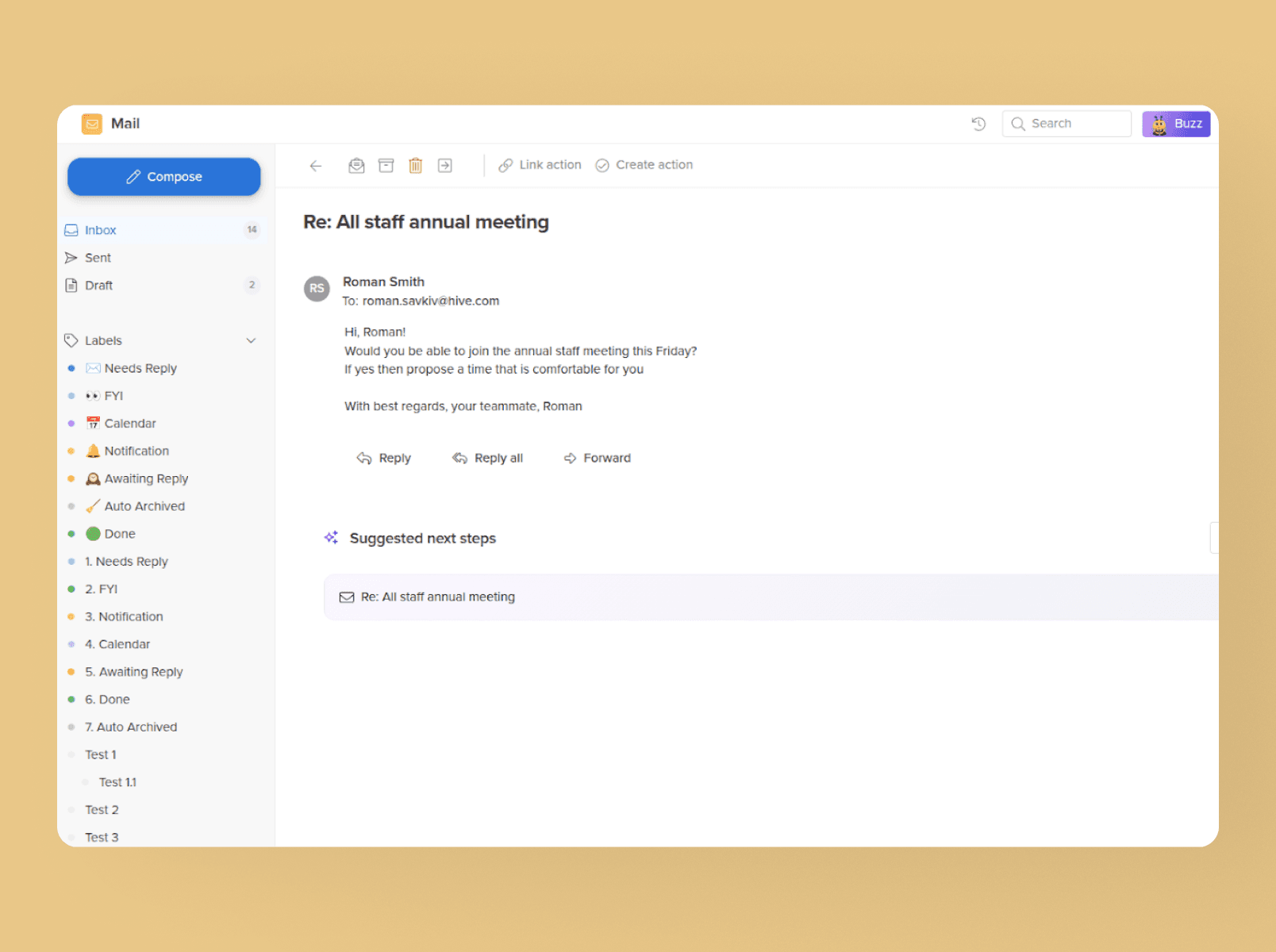Click Reply under the message
Viewport: 1276px width, 952px height.
pos(384,459)
